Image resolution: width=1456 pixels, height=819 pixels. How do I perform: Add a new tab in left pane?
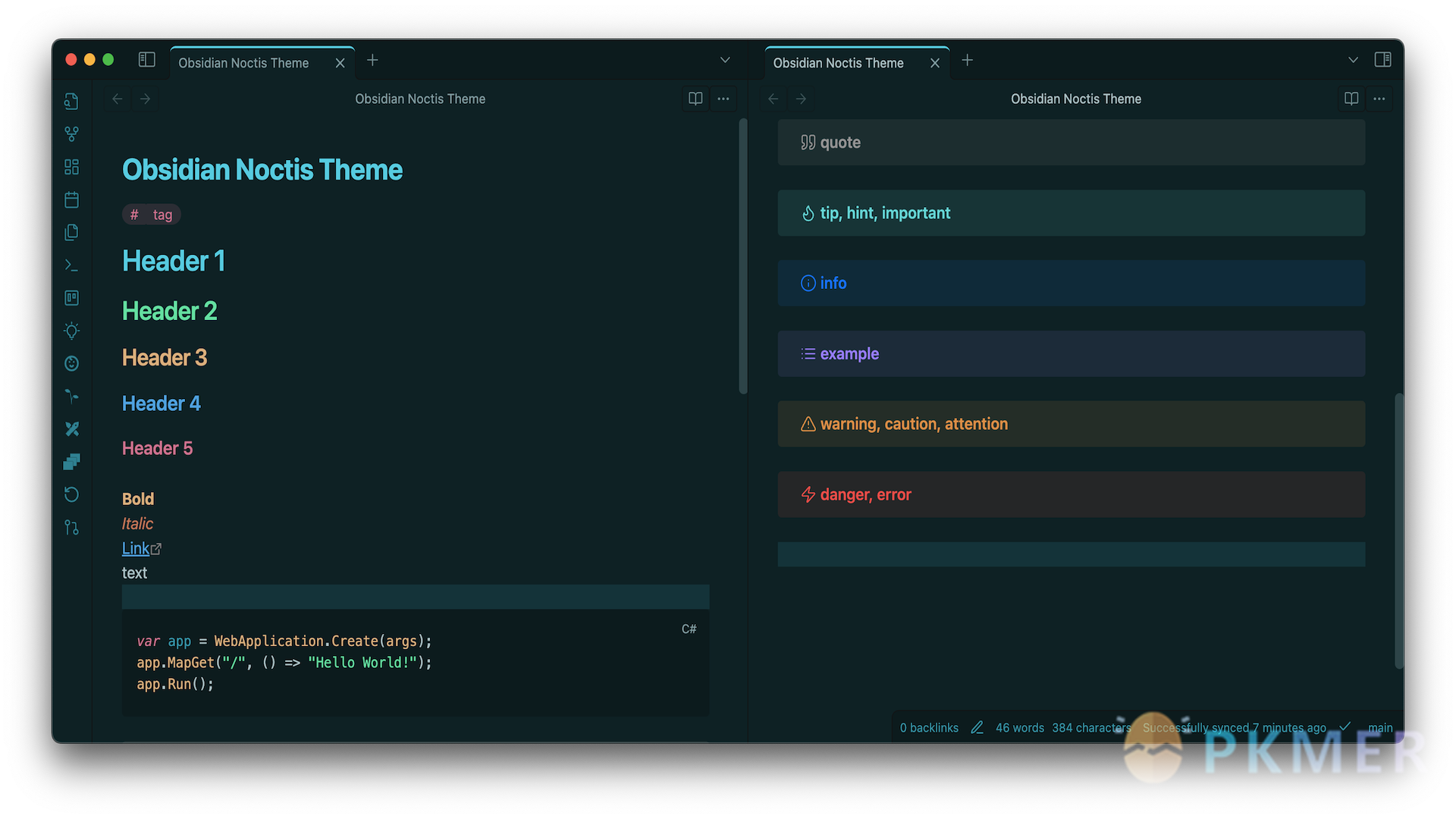[x=372, y=60]
